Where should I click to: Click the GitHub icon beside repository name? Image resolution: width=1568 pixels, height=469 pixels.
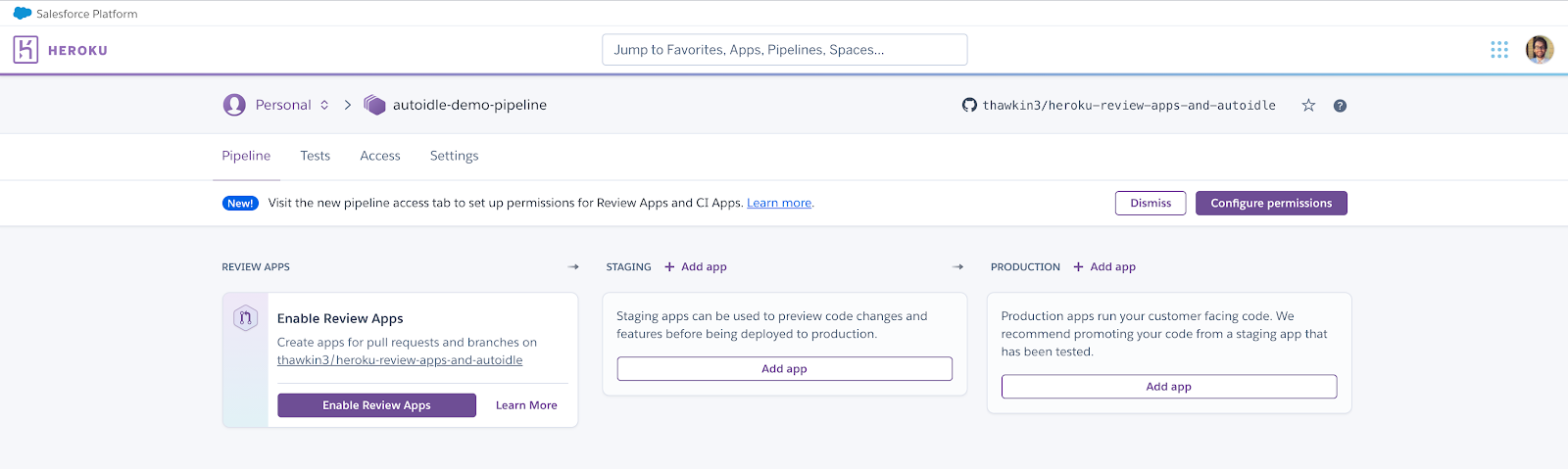969,106
